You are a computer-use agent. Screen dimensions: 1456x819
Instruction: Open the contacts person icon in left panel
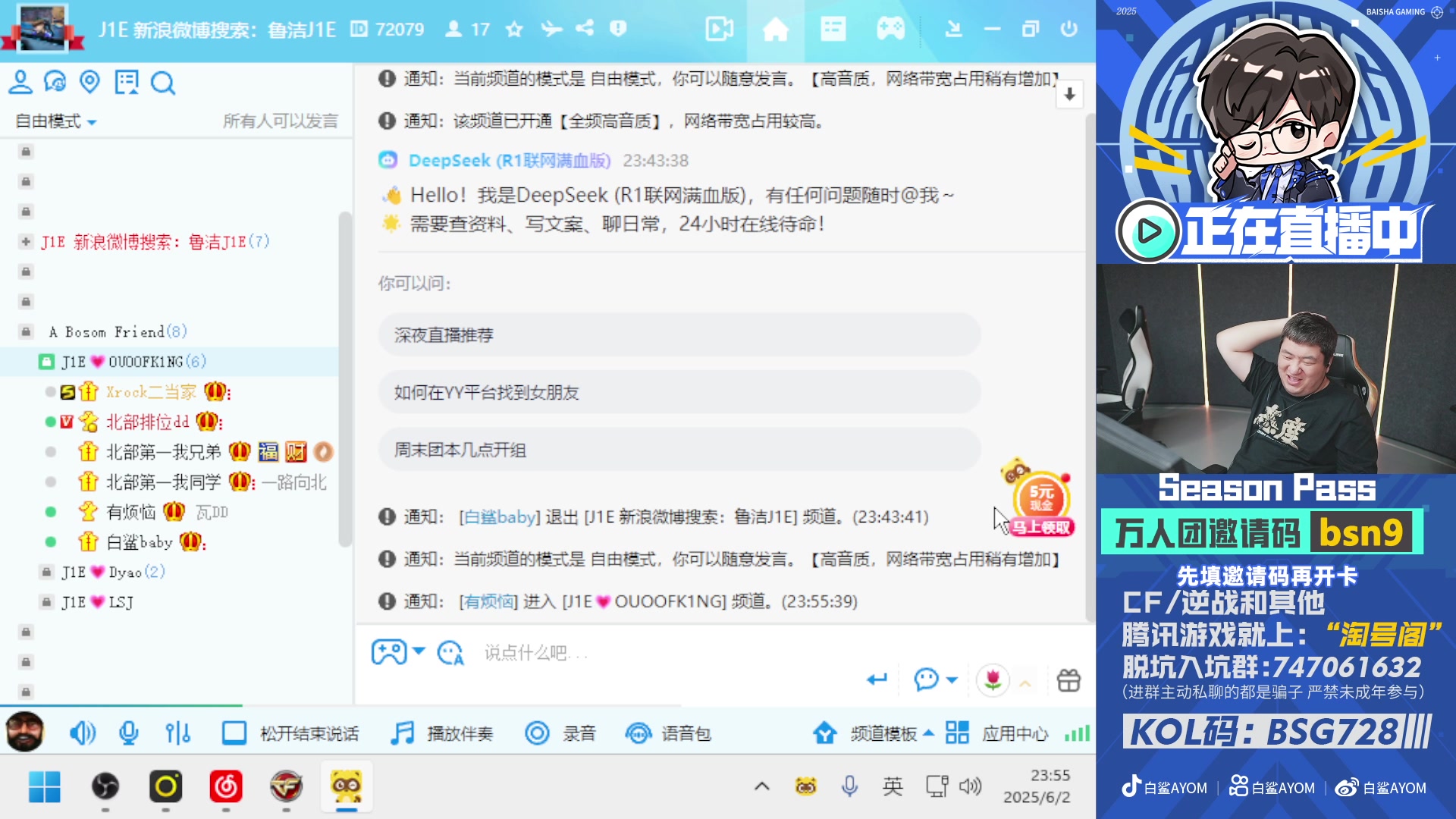[x=20, y=82]
